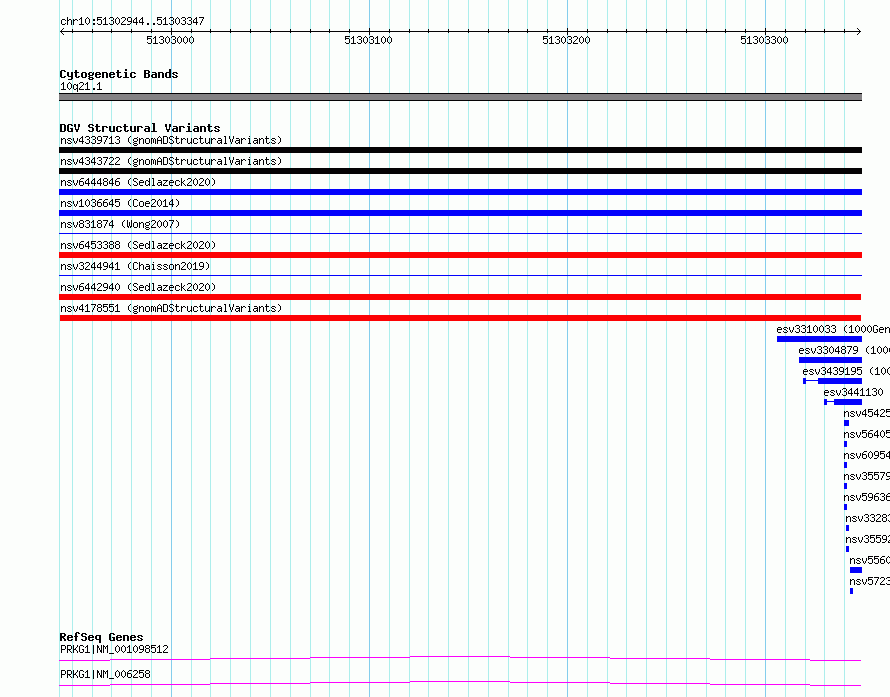The image size is (890, 697).
Task: Open variant nsv4339713 (gnomADStructuralVariants) label
Action: 171,140
